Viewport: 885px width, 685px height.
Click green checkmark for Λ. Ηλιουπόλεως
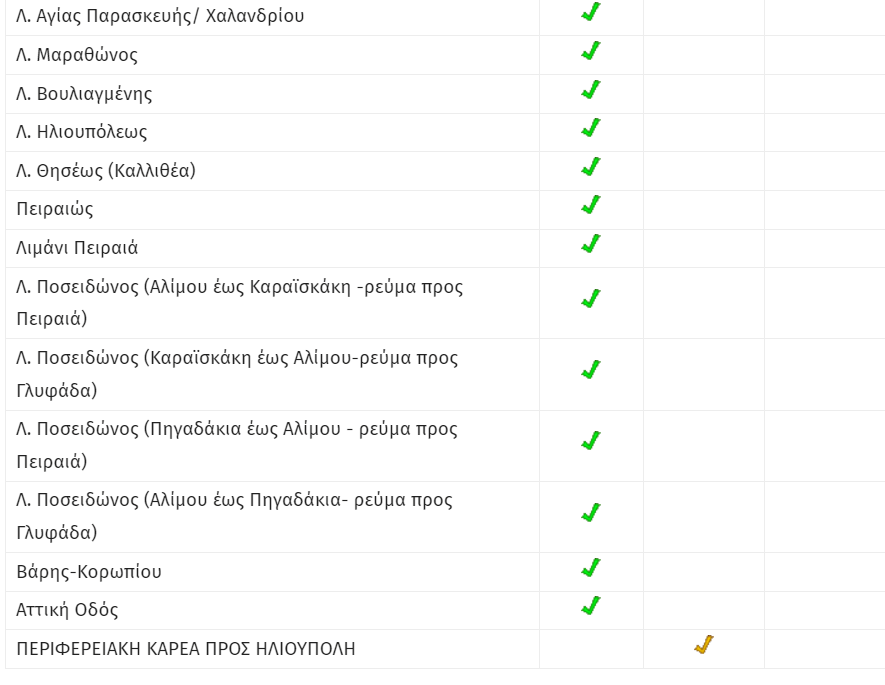[x=591, y=128]
